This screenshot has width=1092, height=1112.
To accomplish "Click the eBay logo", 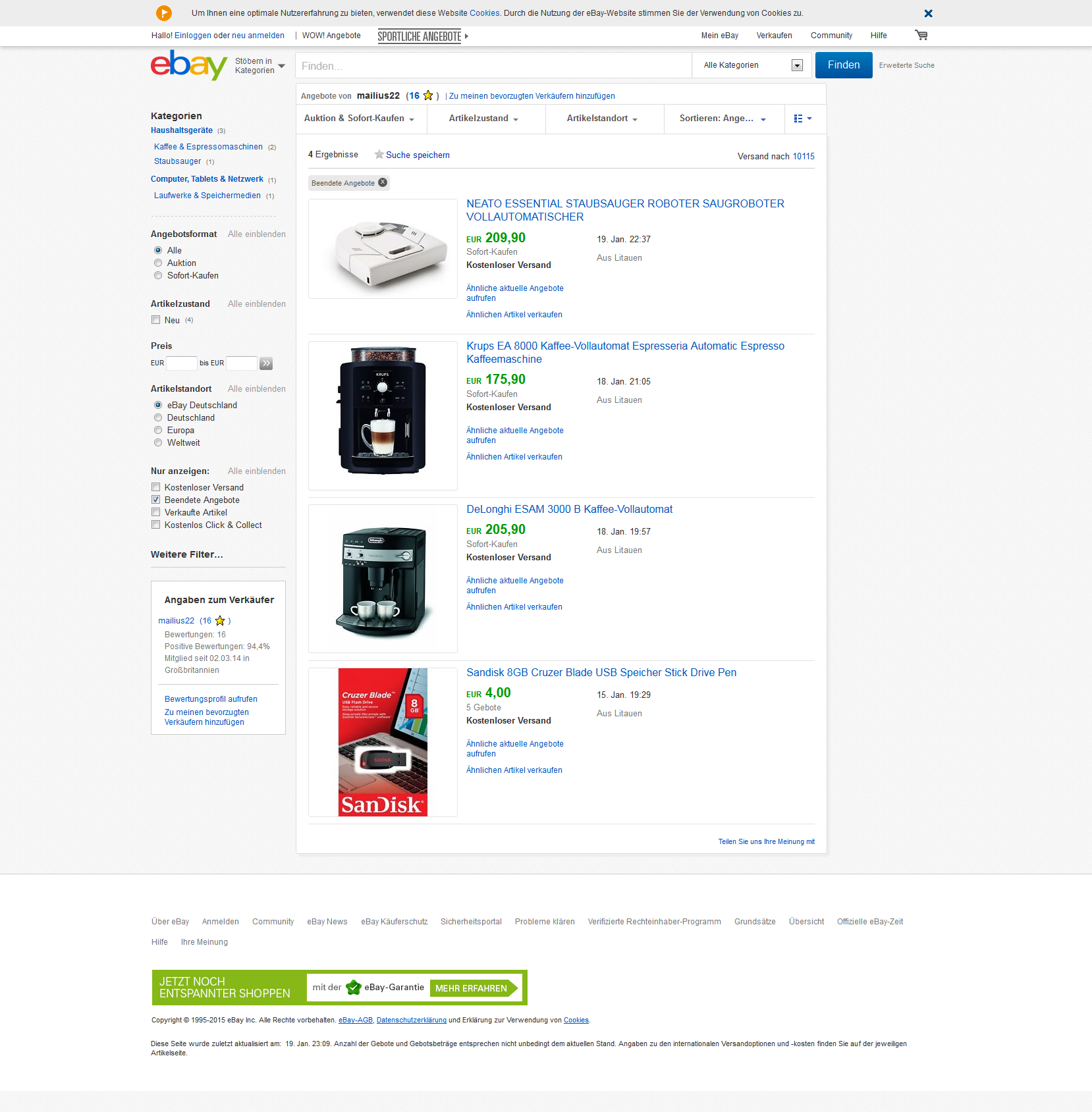I will [189, 65].
